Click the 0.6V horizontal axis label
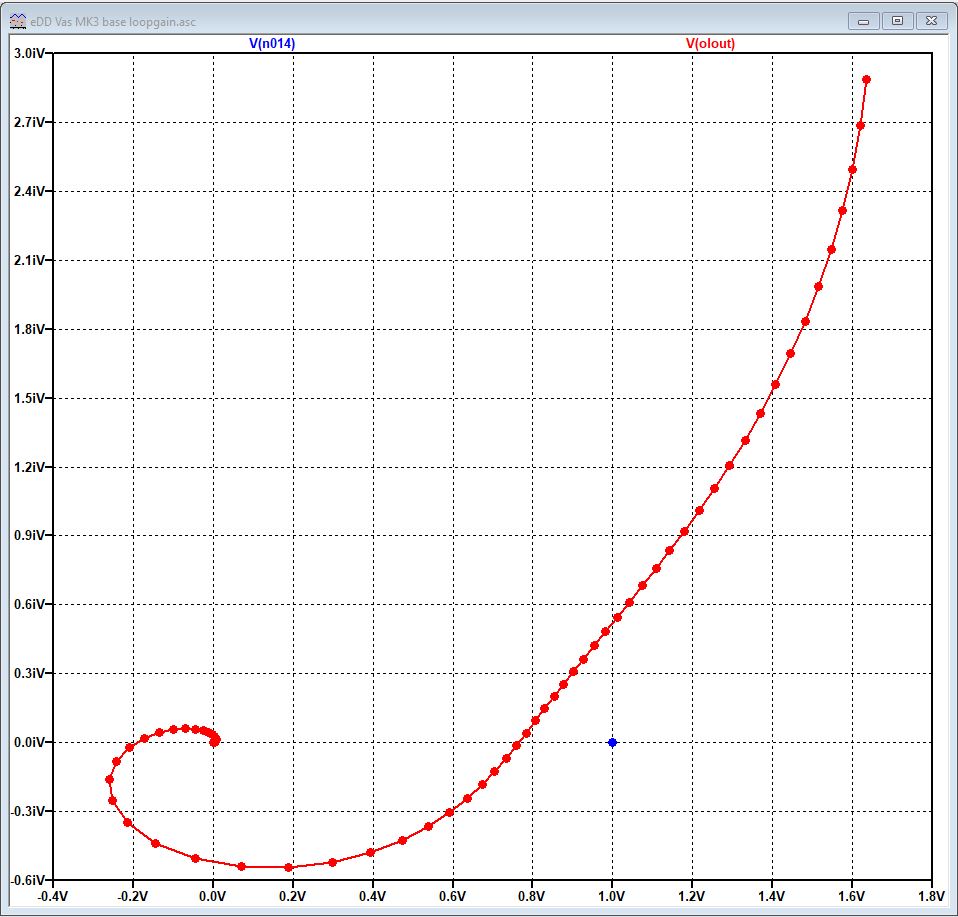 pyautogui.click(x=453, y=896)
